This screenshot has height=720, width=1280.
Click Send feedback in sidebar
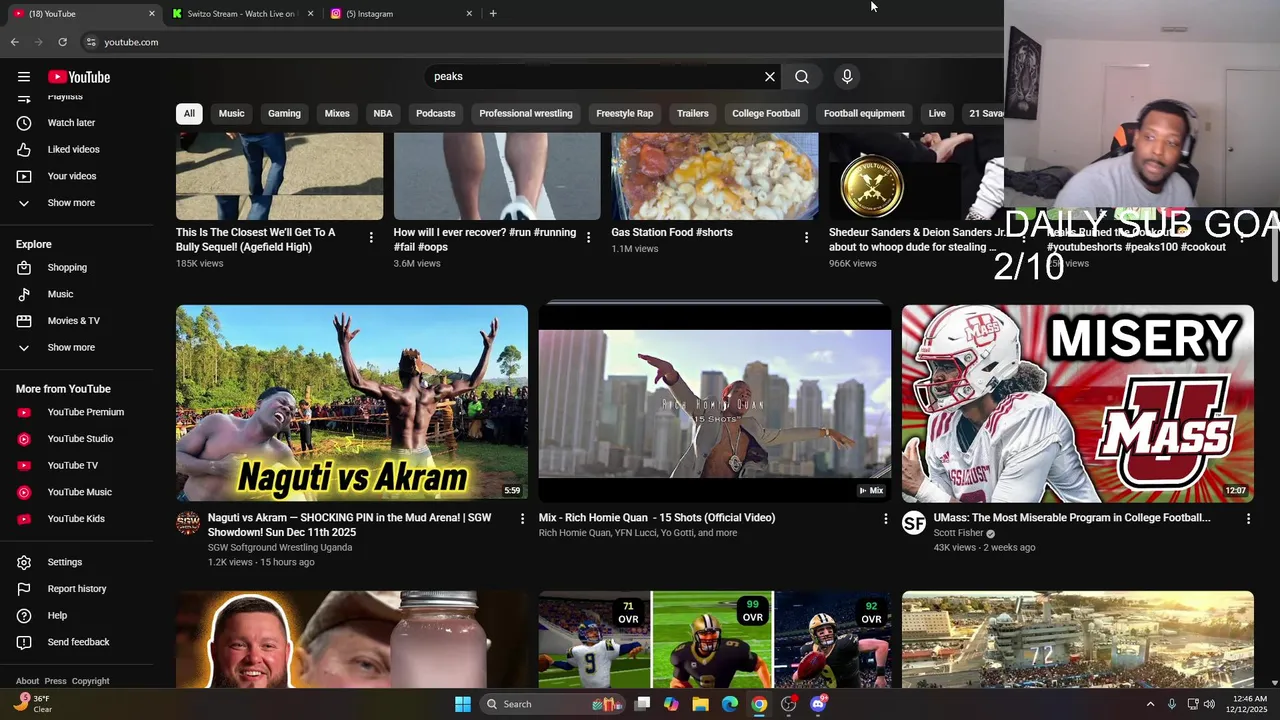pyautogui.click(x=78, y=642)
